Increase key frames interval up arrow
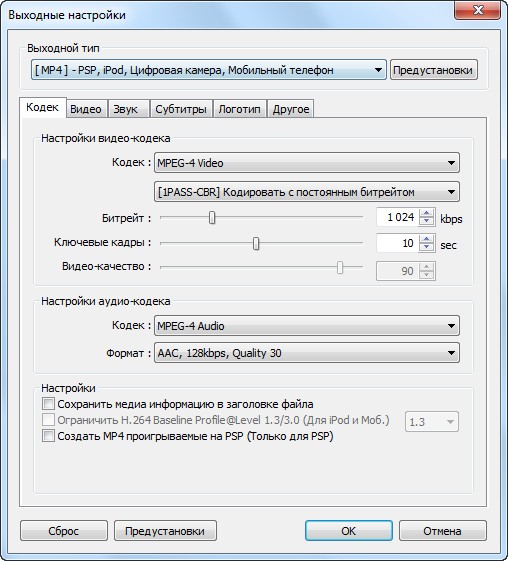 click(426, 239)
